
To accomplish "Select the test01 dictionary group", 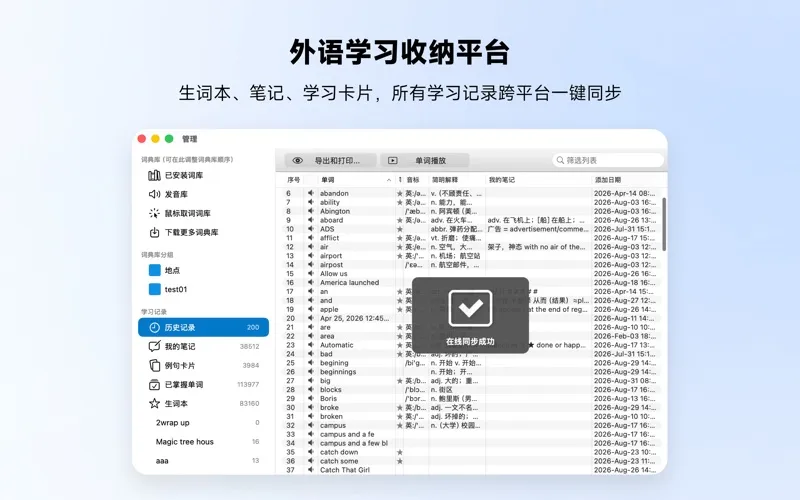I will coord(168,289).
